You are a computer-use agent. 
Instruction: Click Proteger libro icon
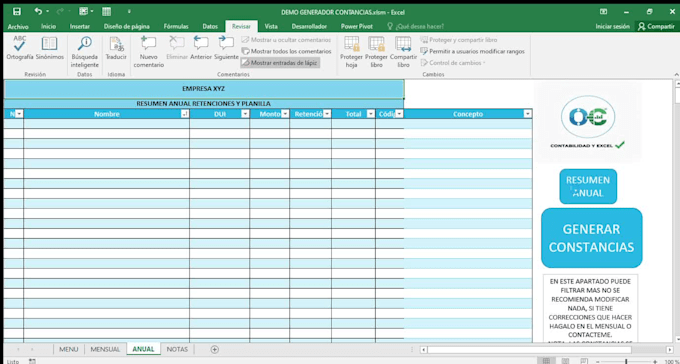coord(376,52)
